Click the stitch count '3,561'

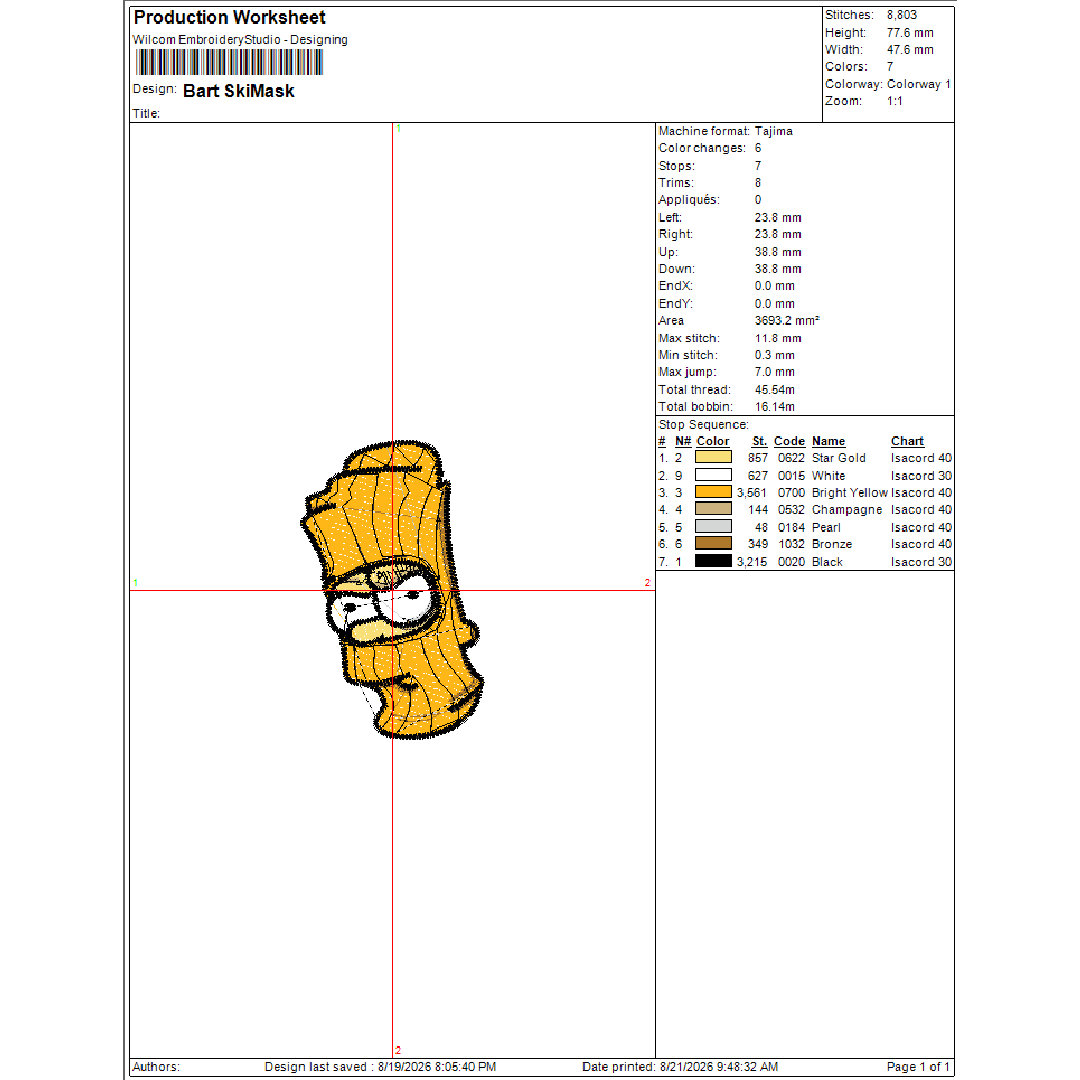click(x=751, y=492)
